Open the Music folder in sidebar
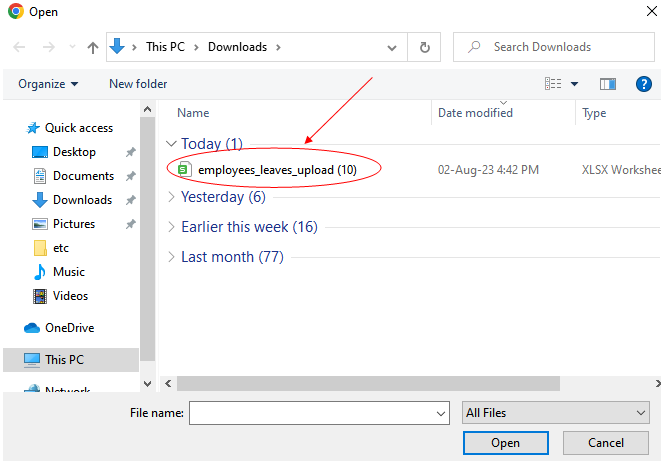661x461 pixels. pyautogui.click(x=68, y=272)
